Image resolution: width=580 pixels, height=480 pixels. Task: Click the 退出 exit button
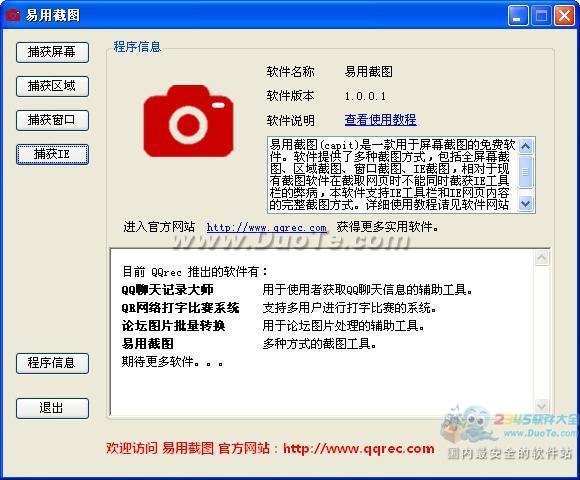[52, 408]
